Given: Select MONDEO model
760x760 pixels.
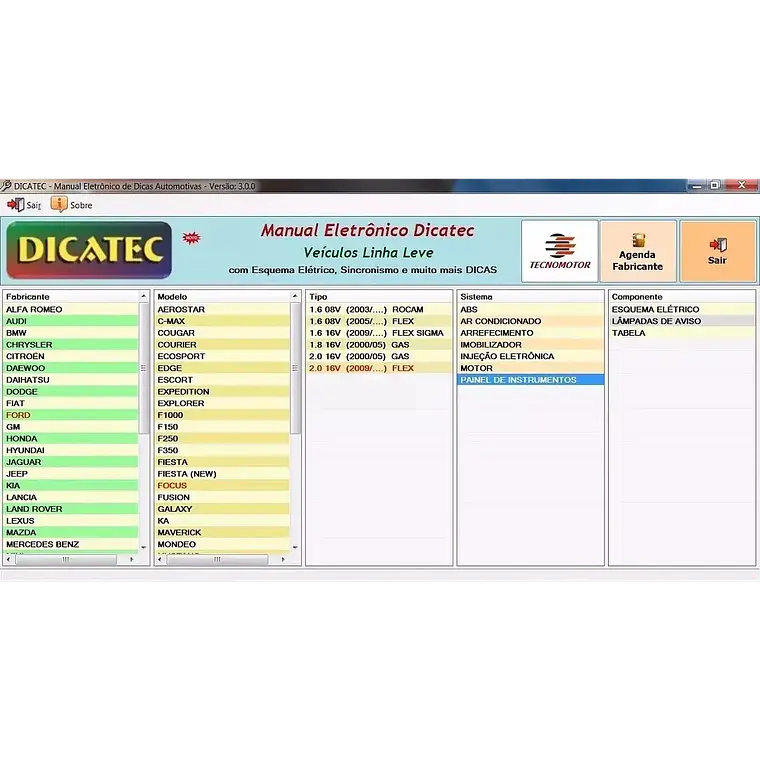Looking at the screenshot, I should [x=222, y=544].
